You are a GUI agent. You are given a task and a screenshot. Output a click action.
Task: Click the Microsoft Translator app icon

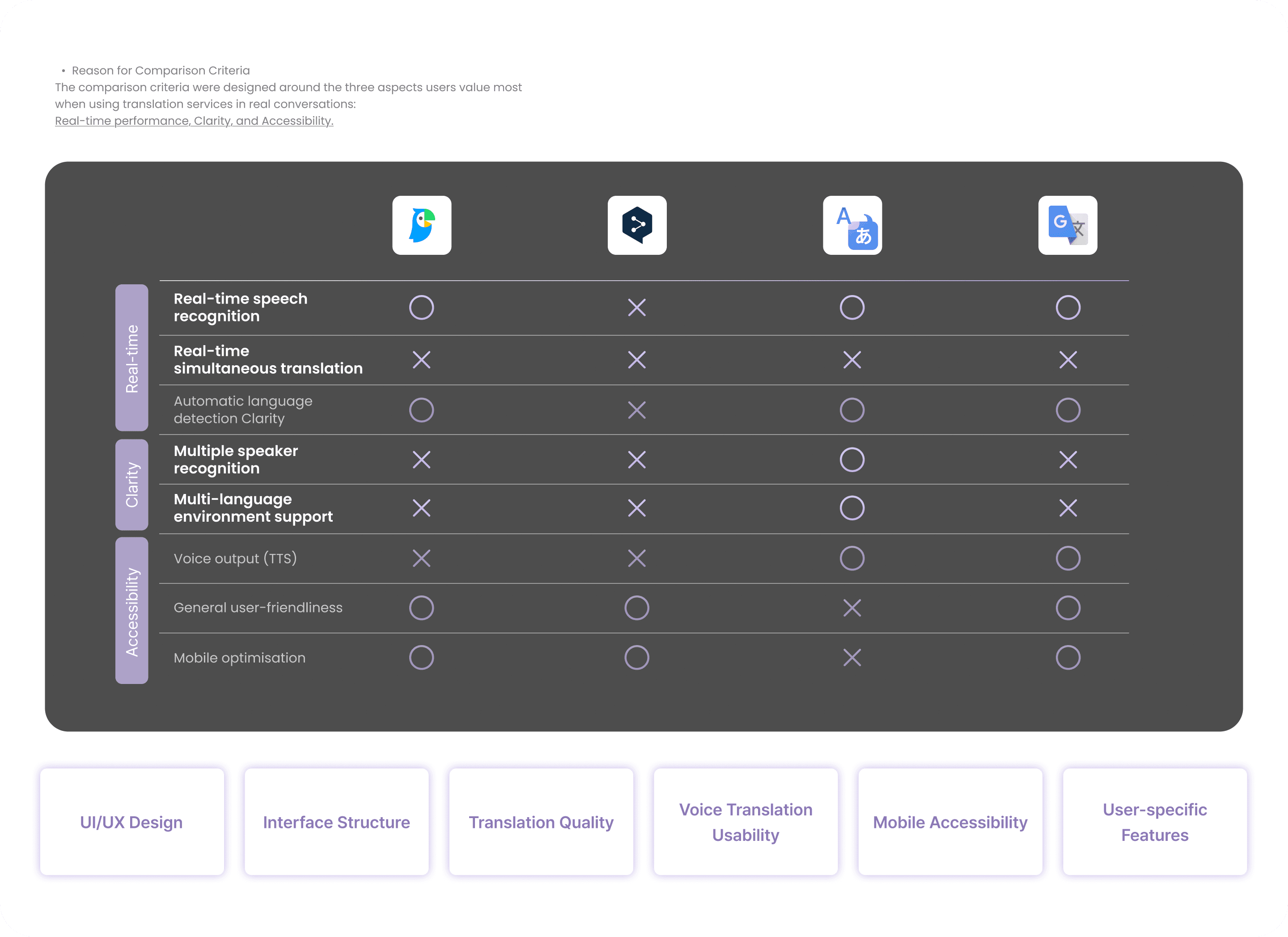[852, 225]
